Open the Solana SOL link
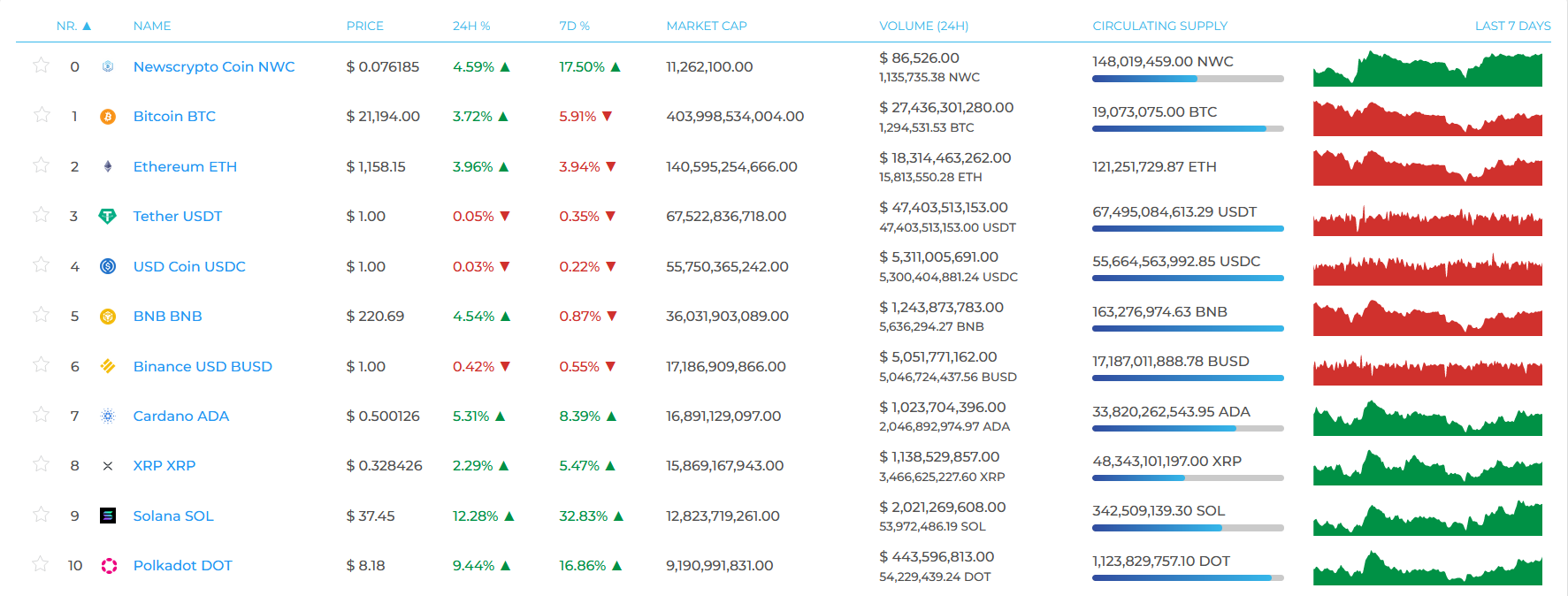The image size is (1568, 596). tap(173, 516)
